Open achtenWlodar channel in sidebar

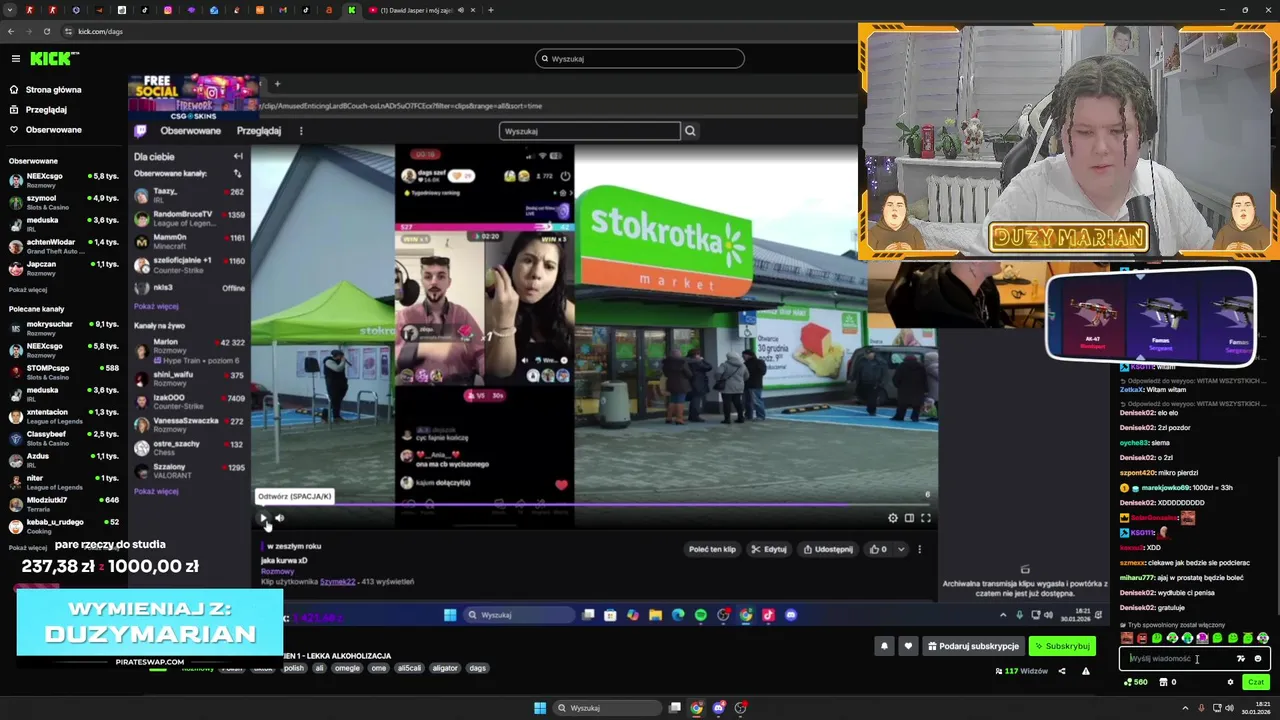[64, 246]
